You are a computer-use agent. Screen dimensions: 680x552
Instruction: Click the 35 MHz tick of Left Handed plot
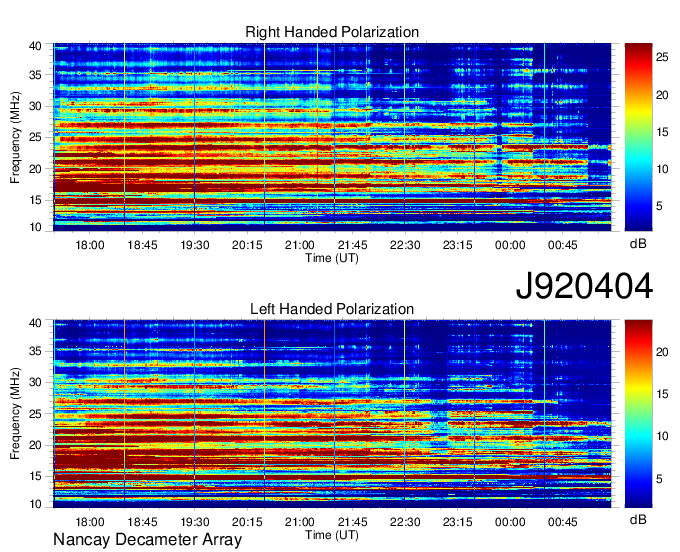(x=36, y=351)
